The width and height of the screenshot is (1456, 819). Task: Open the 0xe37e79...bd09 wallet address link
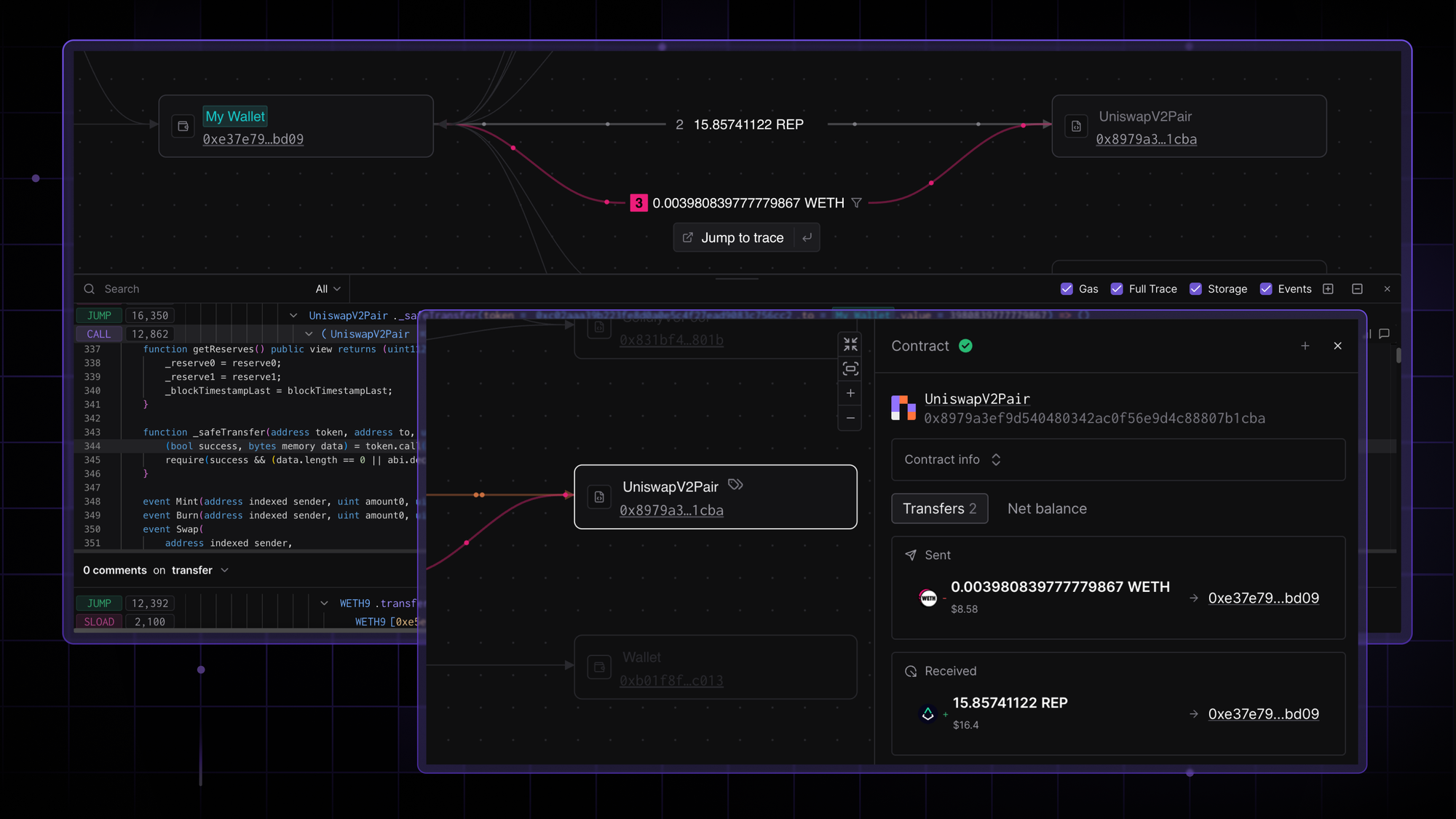[x=253, y=139]
